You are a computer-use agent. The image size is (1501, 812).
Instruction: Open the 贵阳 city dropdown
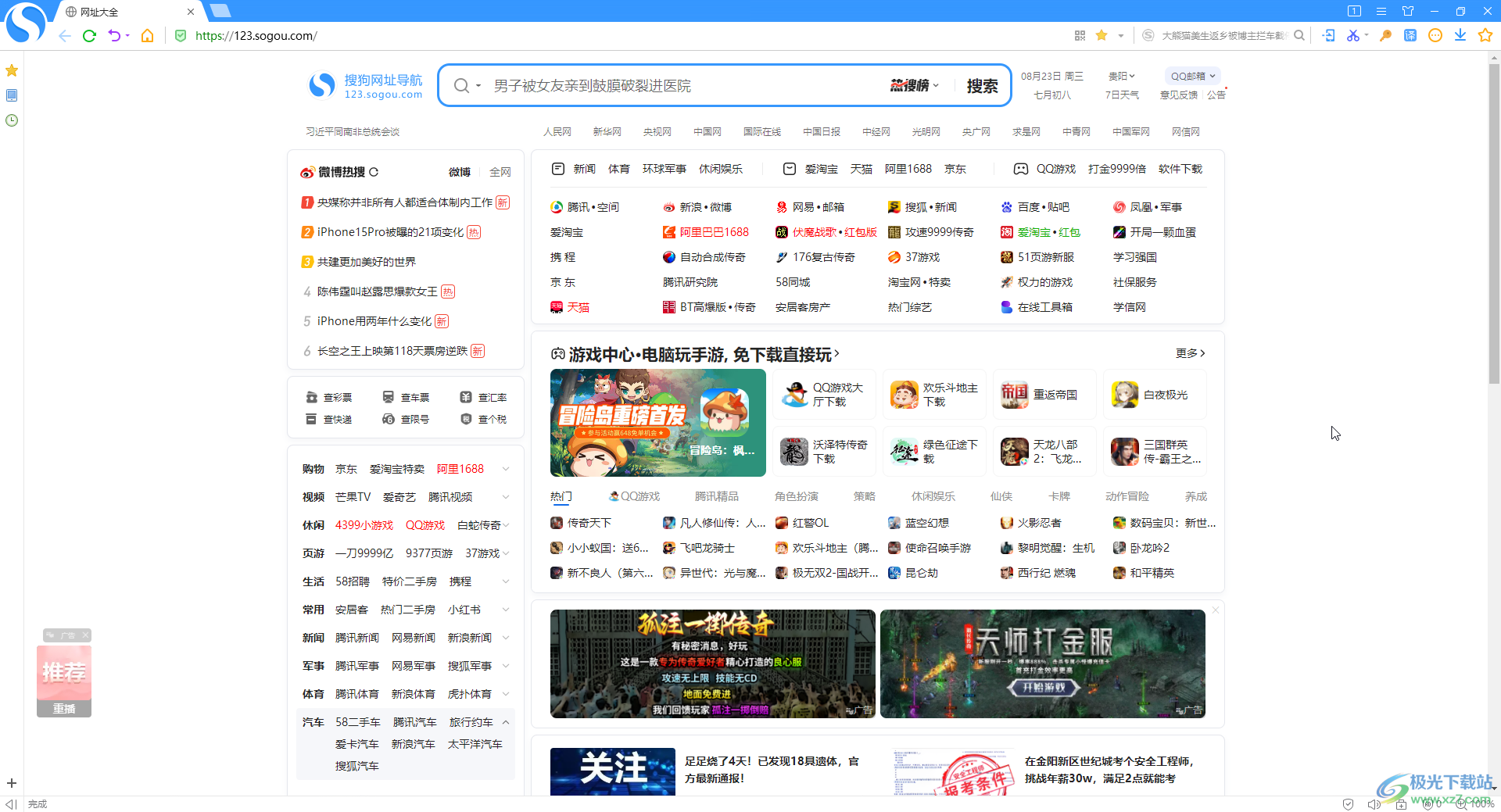point(1122,76)
